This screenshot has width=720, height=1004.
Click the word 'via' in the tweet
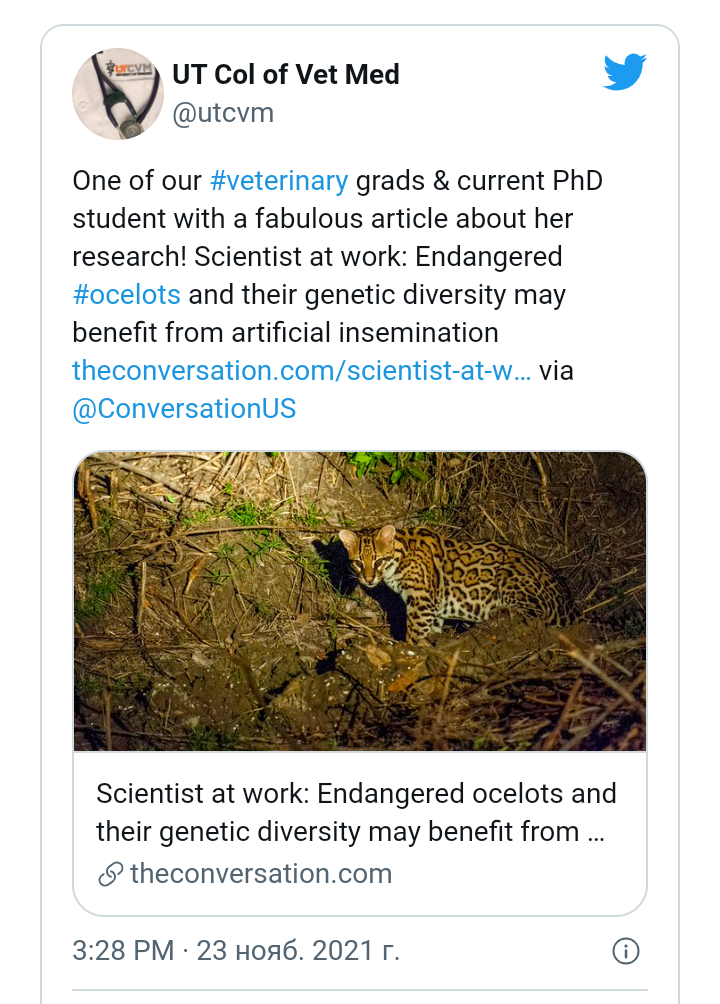(557, 371)
